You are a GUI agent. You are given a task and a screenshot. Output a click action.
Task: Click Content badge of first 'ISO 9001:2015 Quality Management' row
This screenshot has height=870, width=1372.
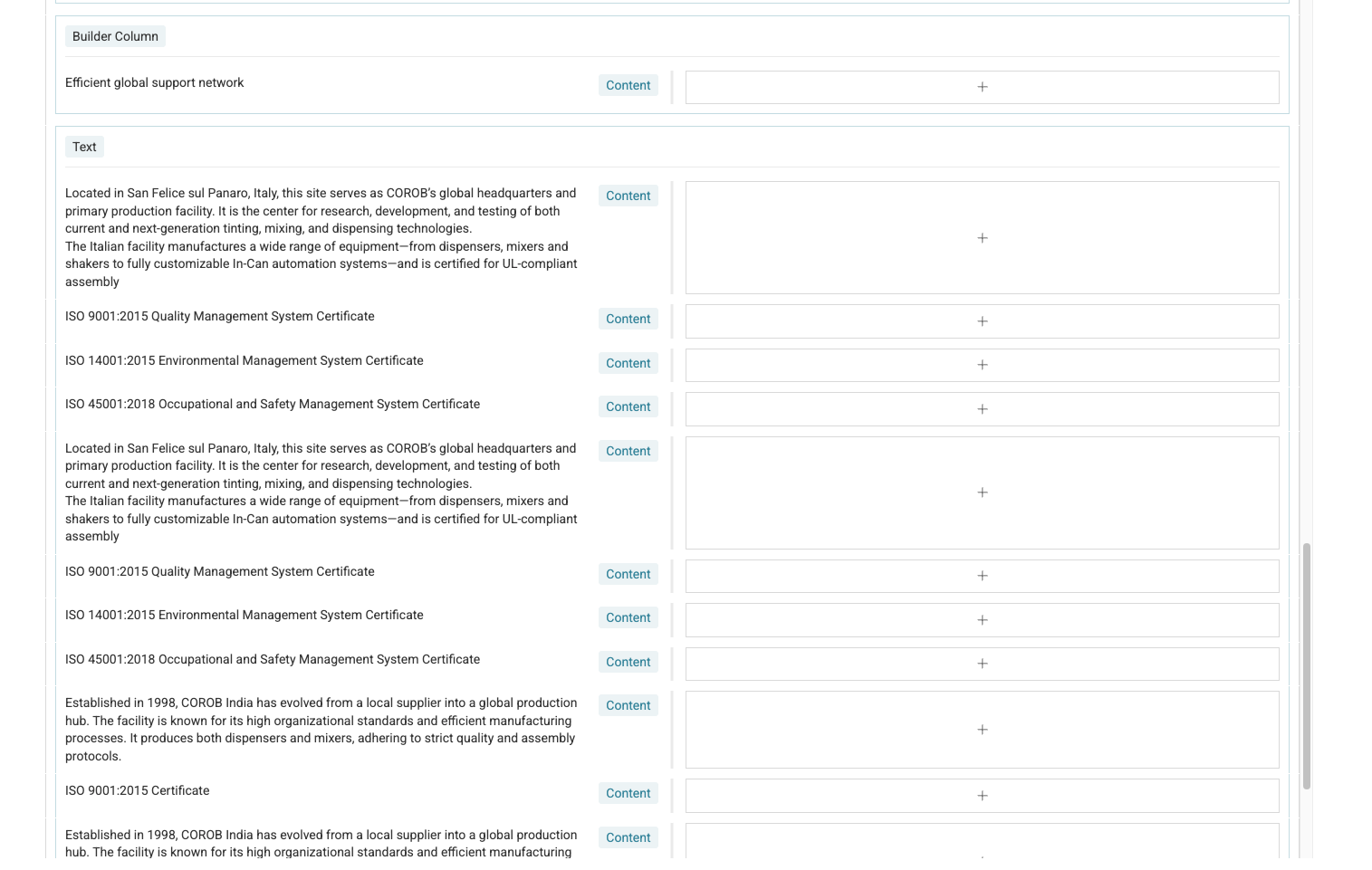coord(628,319)
